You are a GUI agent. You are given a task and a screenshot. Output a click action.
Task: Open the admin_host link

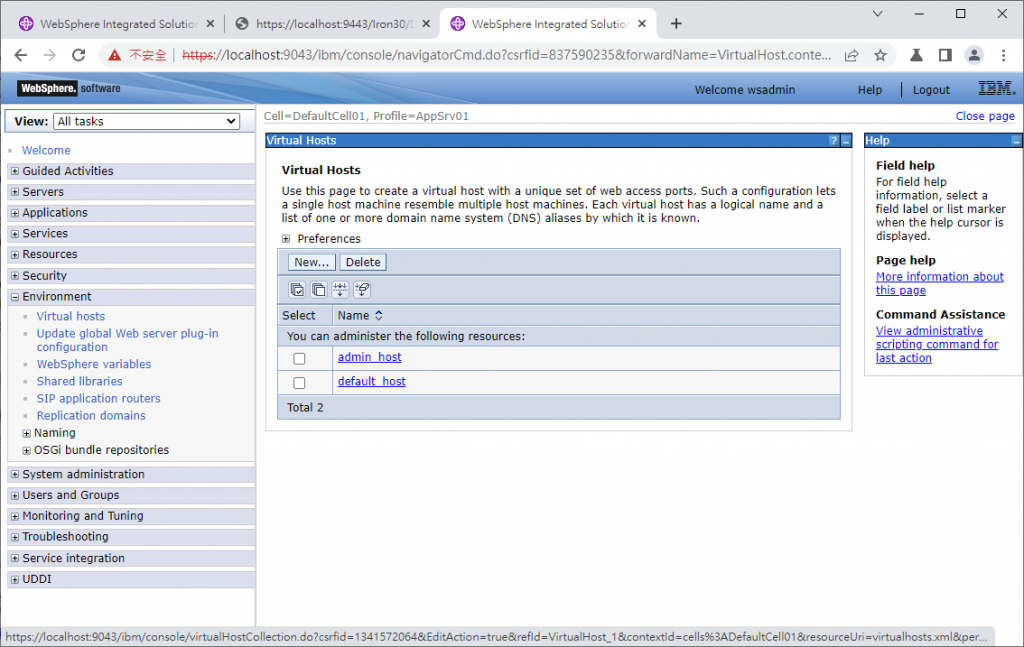(370, 357)
